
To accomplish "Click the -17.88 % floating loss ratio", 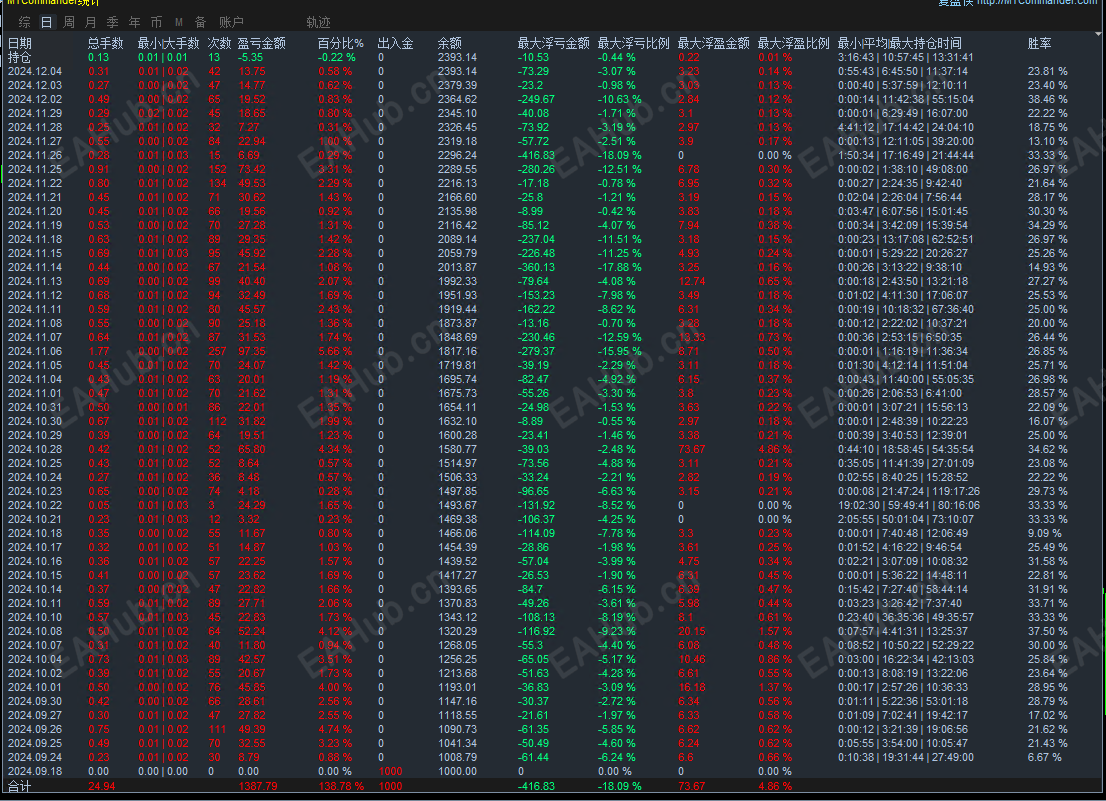I will tap(619, 267).
